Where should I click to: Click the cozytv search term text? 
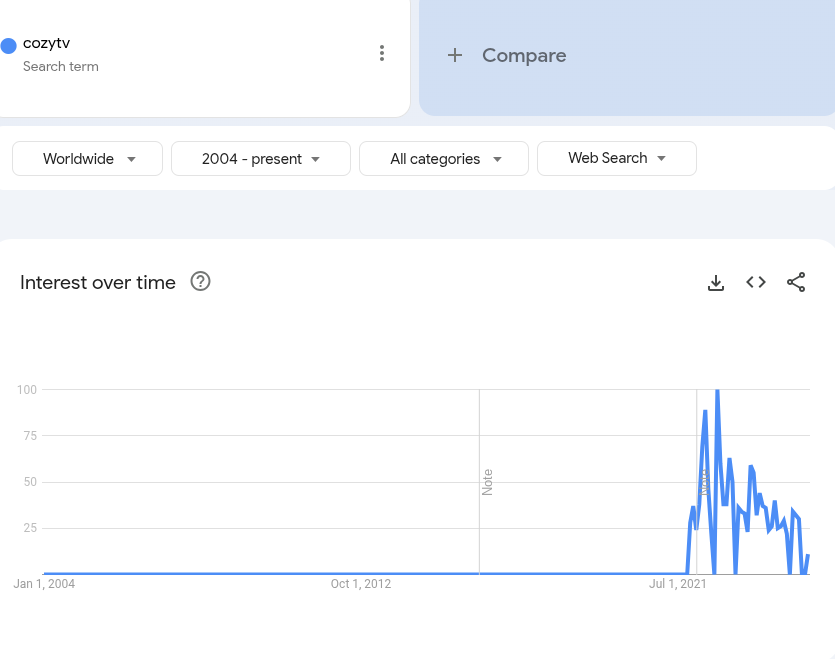click(x=46, y=43)
